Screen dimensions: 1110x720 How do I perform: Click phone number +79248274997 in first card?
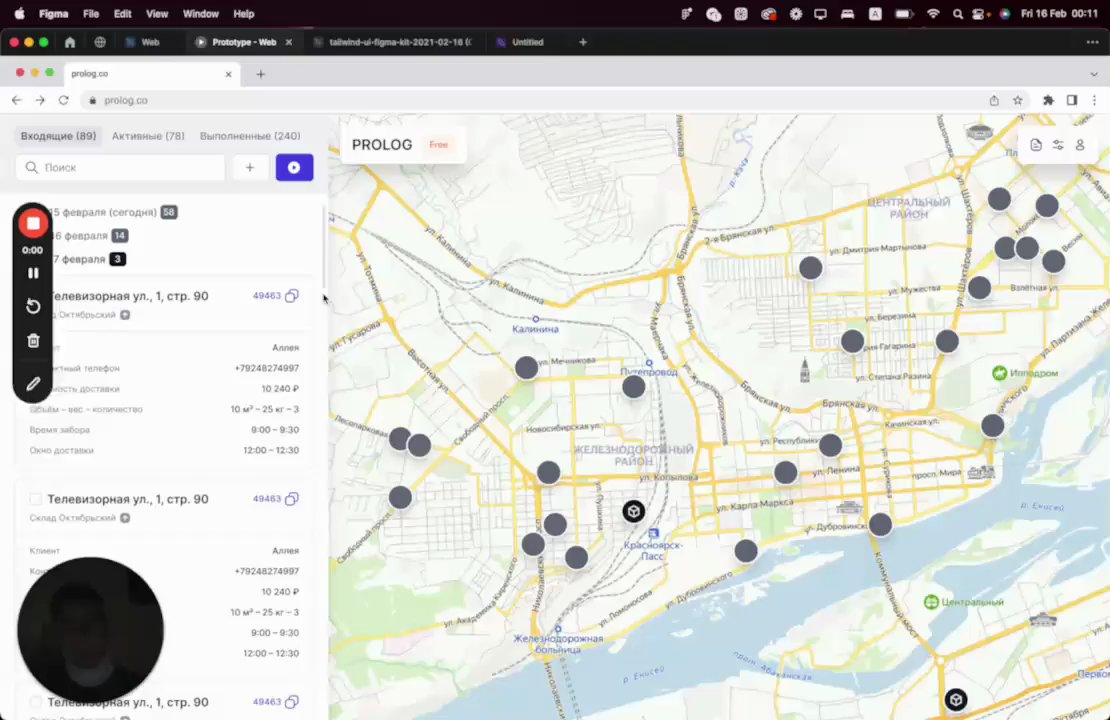(267, 368)
